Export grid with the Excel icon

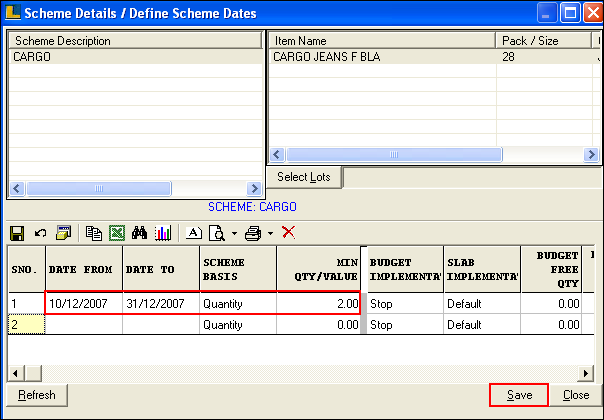click(117, 234)
